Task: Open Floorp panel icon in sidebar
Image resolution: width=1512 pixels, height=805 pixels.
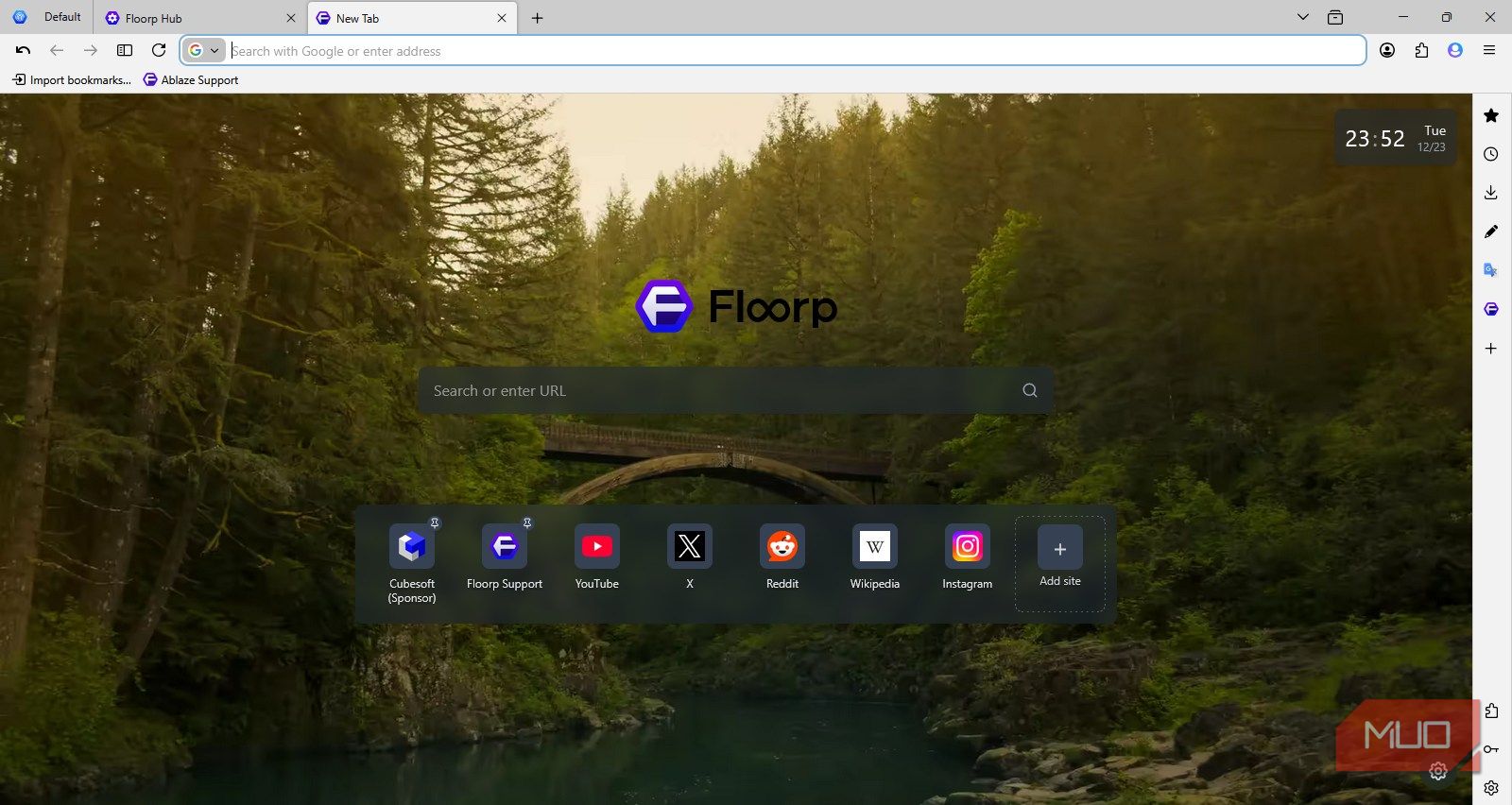Action: [x=1491, y=309]
